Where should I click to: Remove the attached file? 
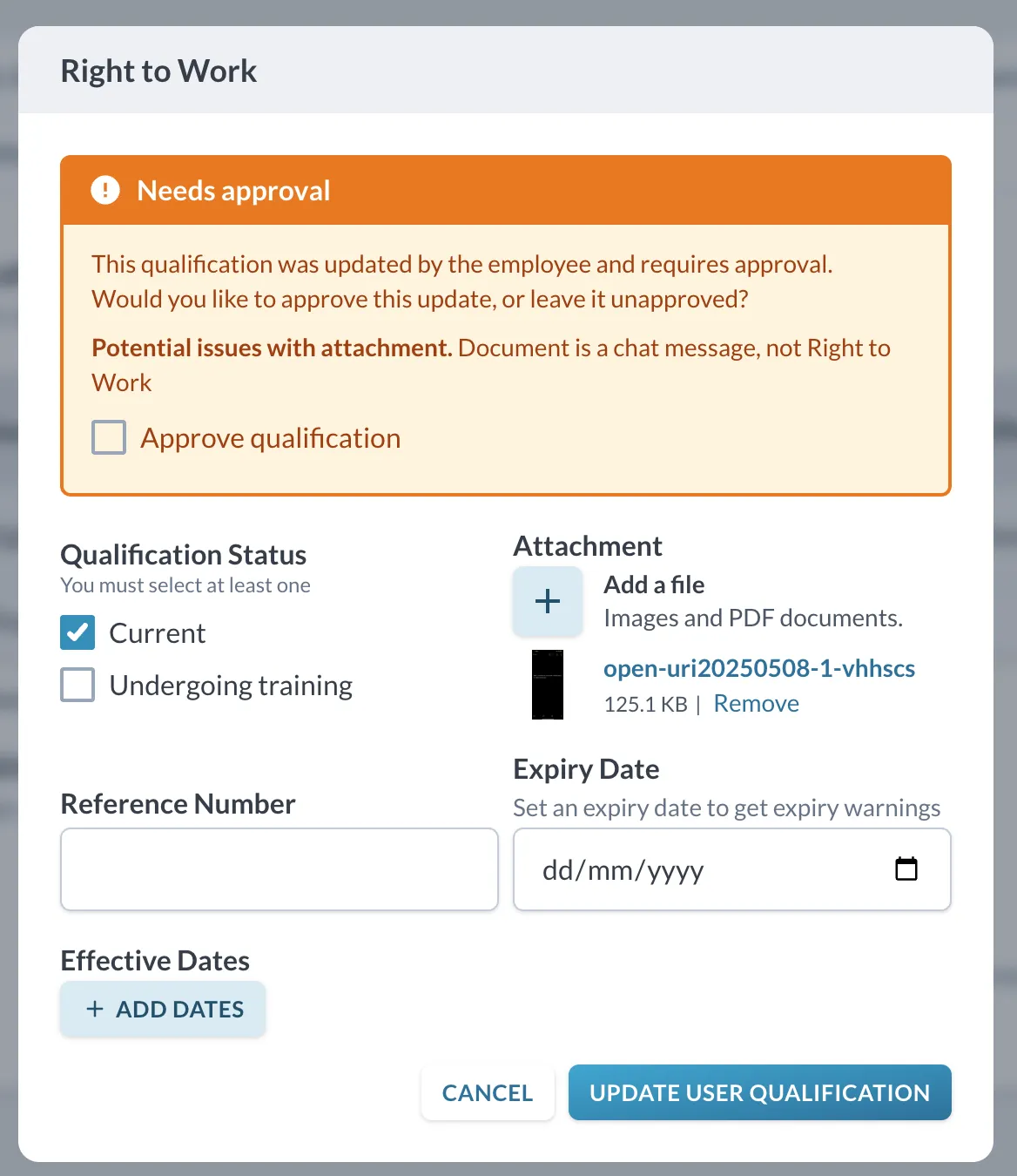756,703
